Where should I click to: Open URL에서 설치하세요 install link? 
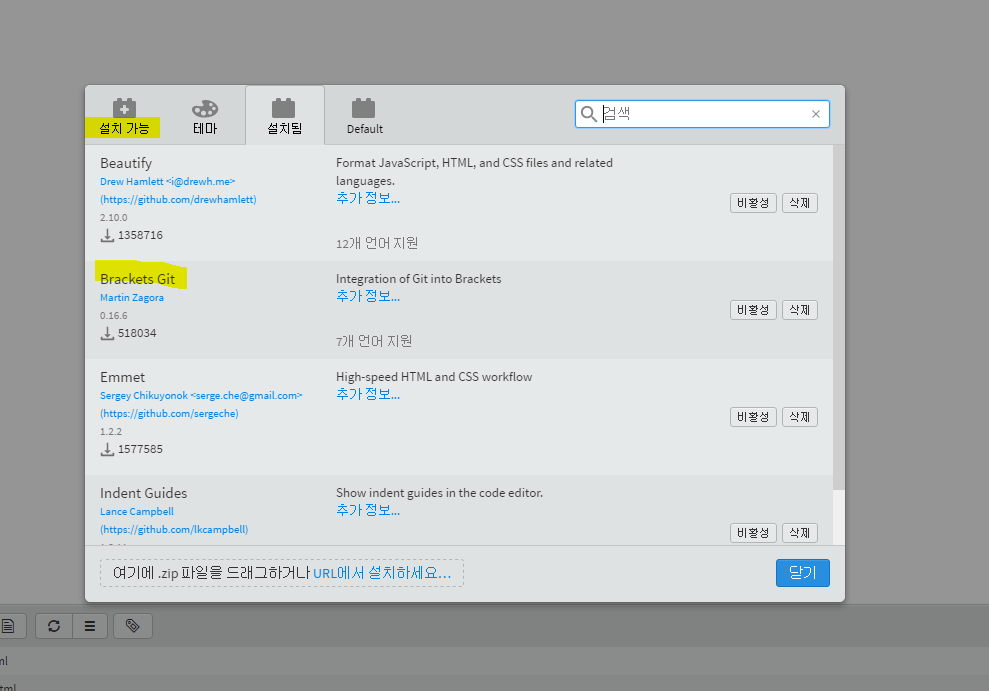tap(382, 573)
